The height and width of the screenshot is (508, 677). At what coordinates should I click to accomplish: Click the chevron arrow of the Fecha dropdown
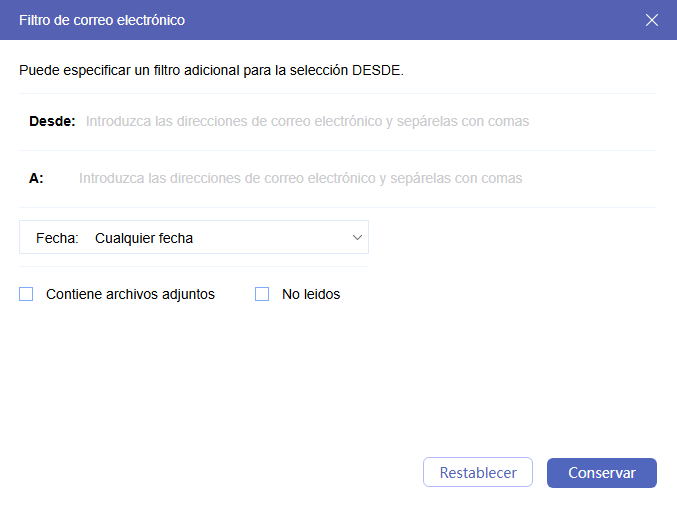coord(357,238)
